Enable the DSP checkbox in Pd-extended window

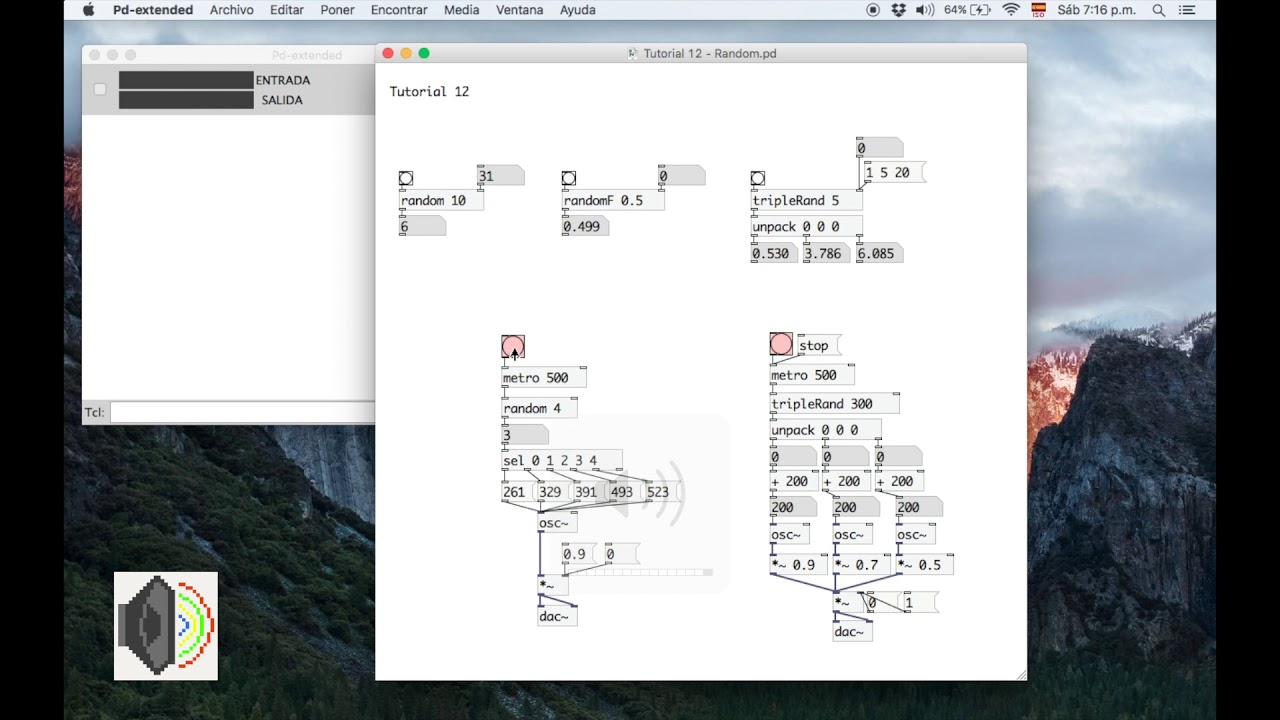[100, 90]
